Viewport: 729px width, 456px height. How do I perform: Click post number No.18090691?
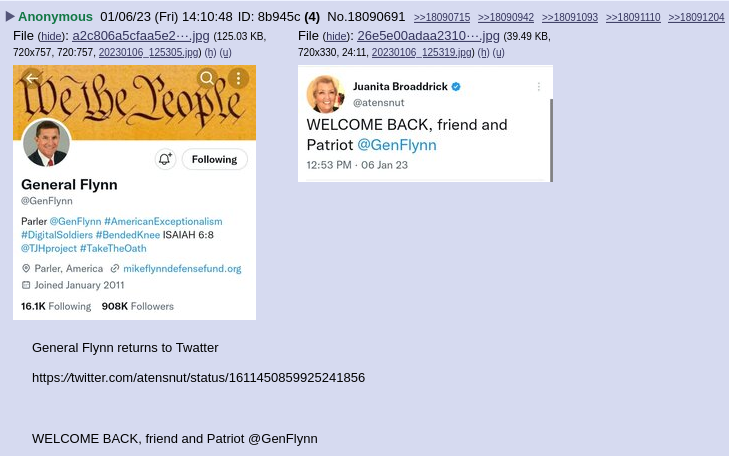366,17
